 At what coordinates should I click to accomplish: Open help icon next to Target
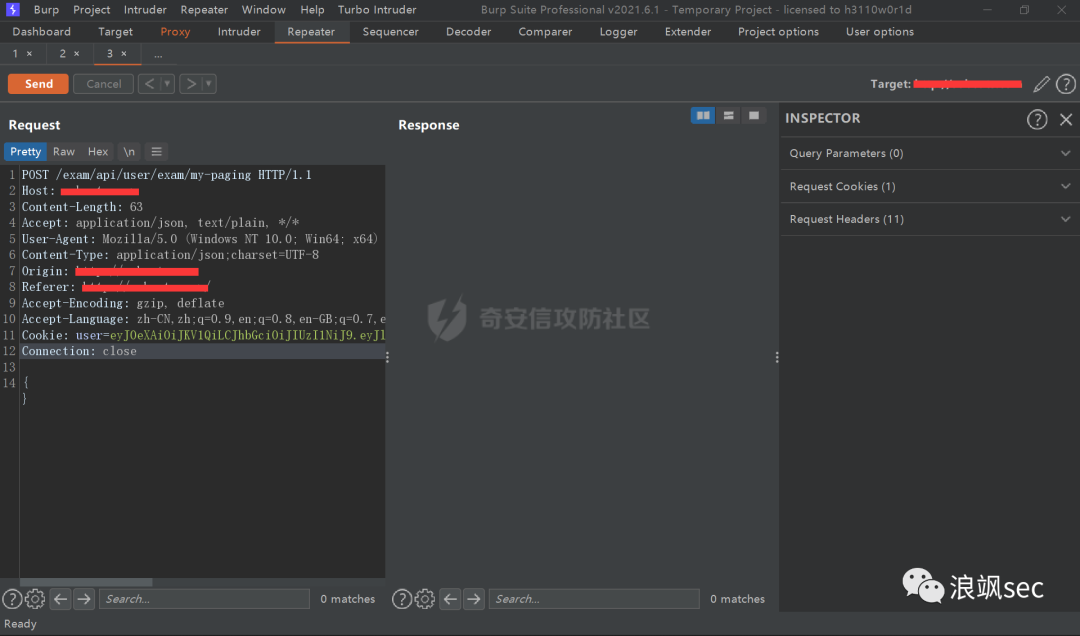1066,84
